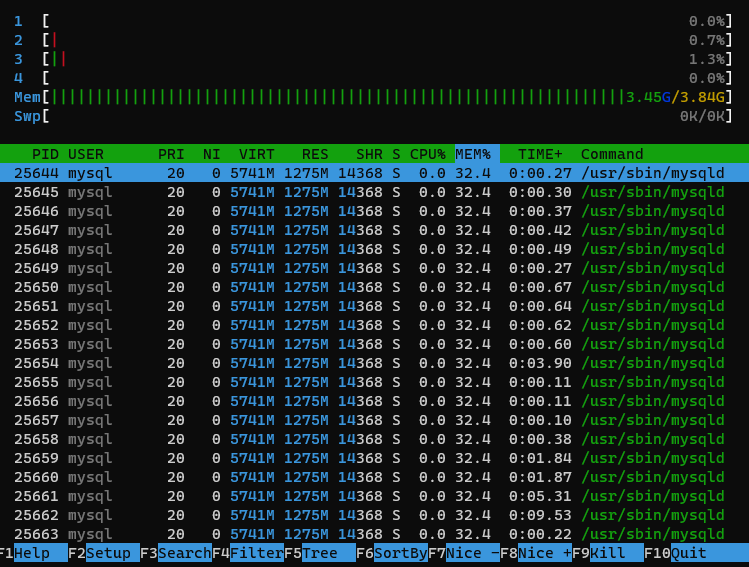Click Search in the function bar
The image size is (749, 567).
pos(185,553)
